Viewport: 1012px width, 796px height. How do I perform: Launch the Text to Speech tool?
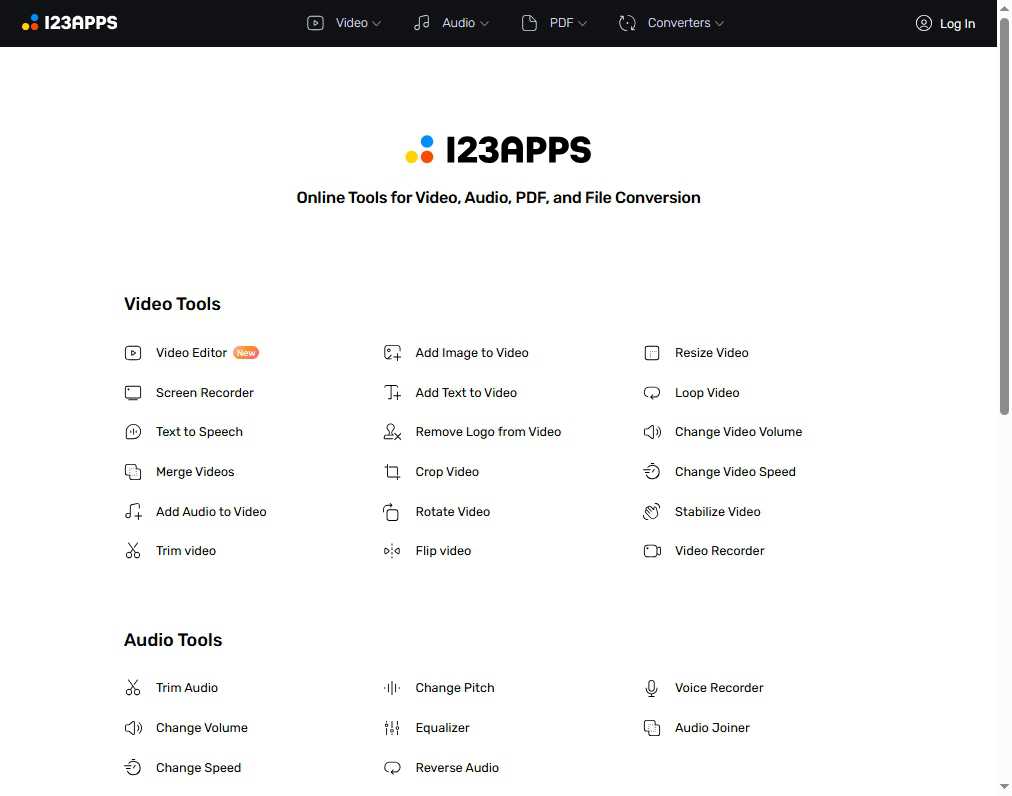point(199,432)
